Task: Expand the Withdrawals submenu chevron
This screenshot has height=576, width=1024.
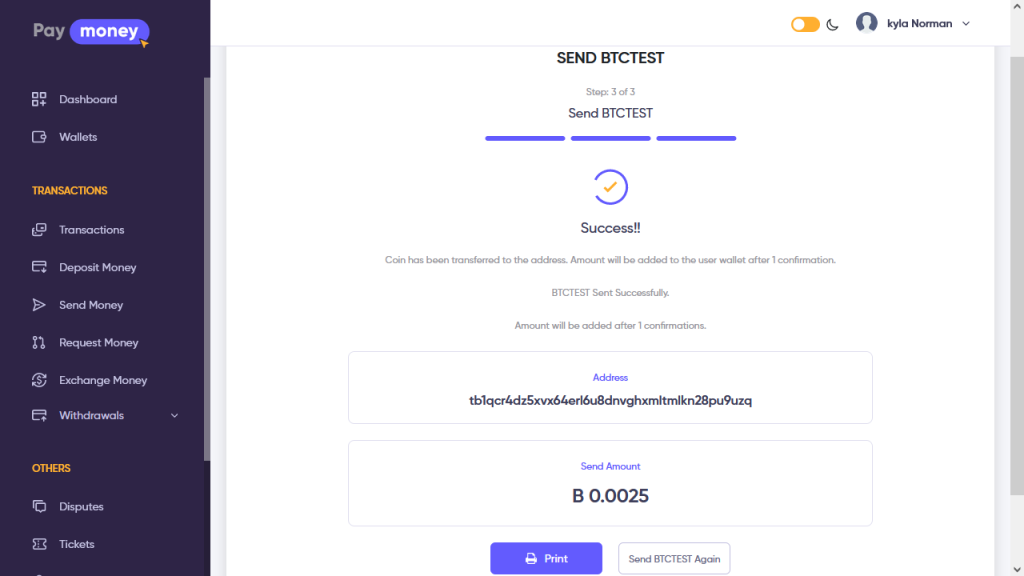Action: [x=175, y=415]
